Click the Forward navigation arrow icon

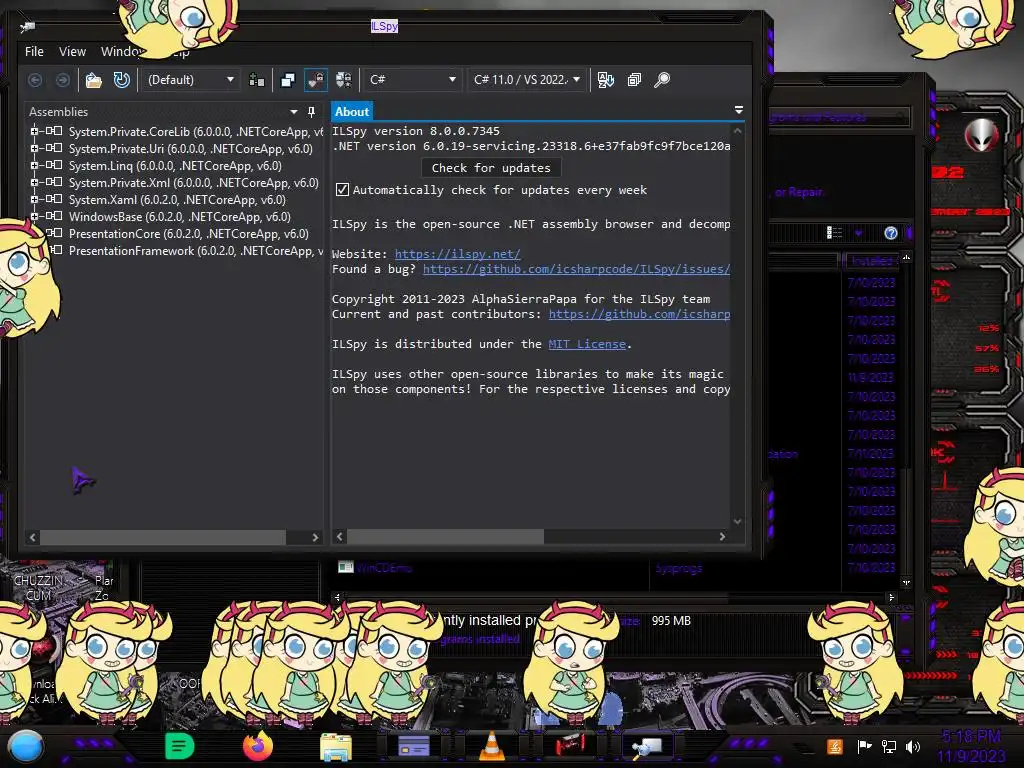point(63,80)
